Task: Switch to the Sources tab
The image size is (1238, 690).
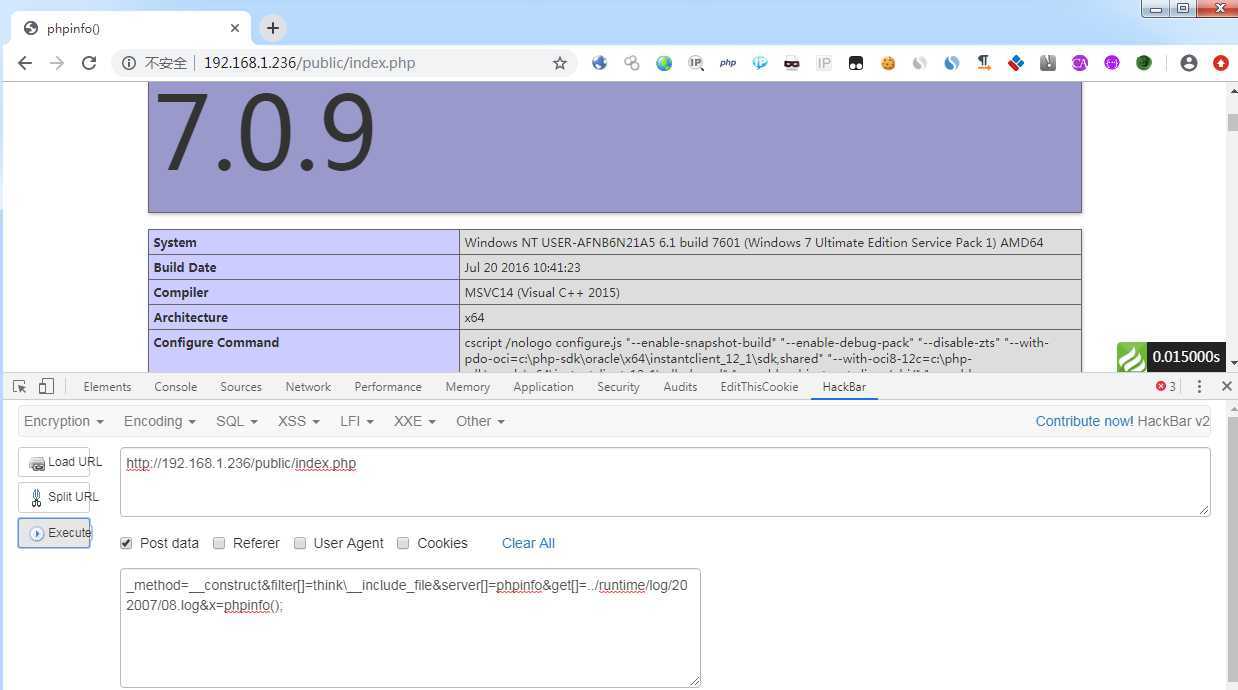Action: 241,387
